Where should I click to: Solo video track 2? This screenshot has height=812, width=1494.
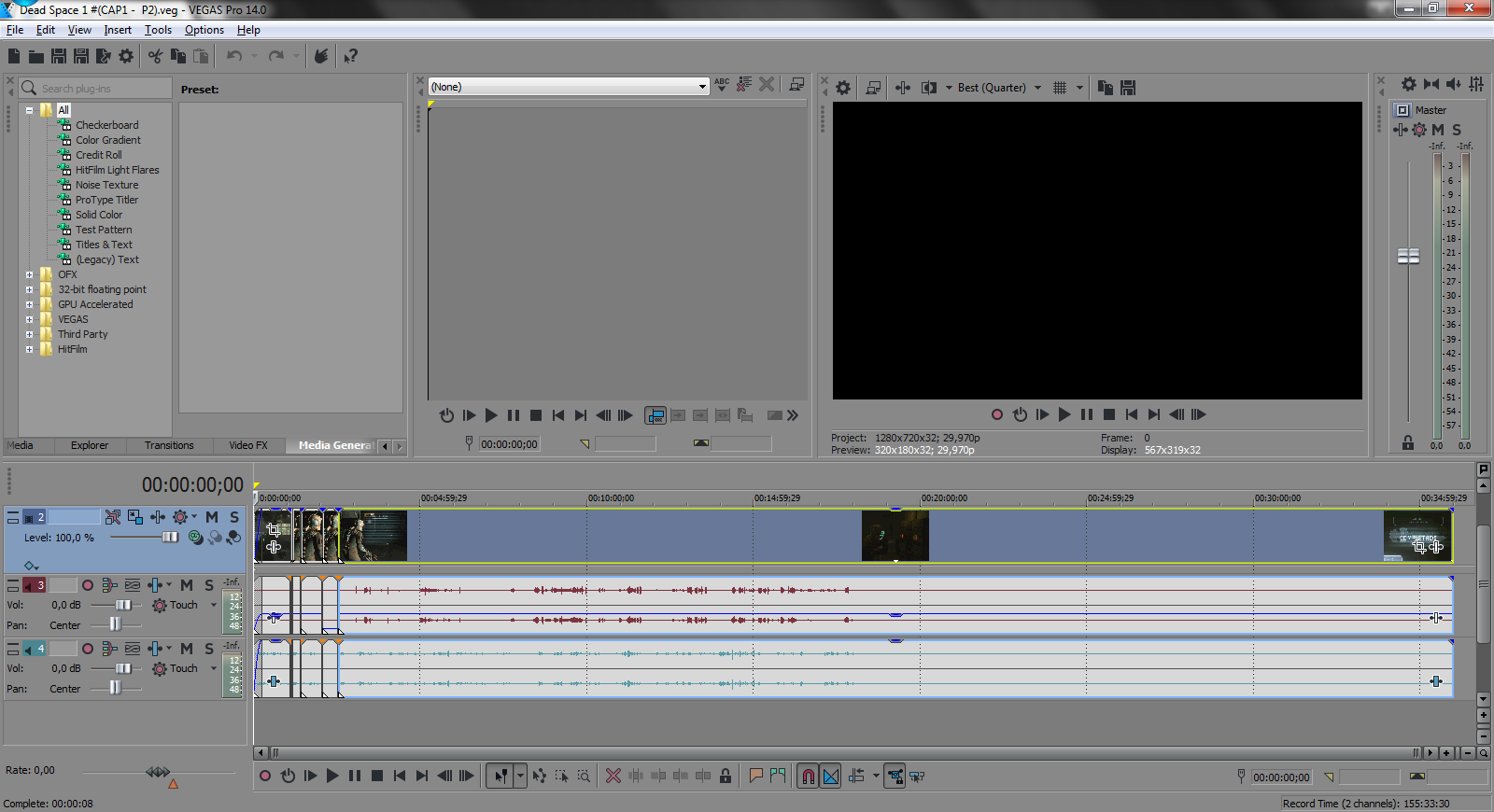(234, 517)
